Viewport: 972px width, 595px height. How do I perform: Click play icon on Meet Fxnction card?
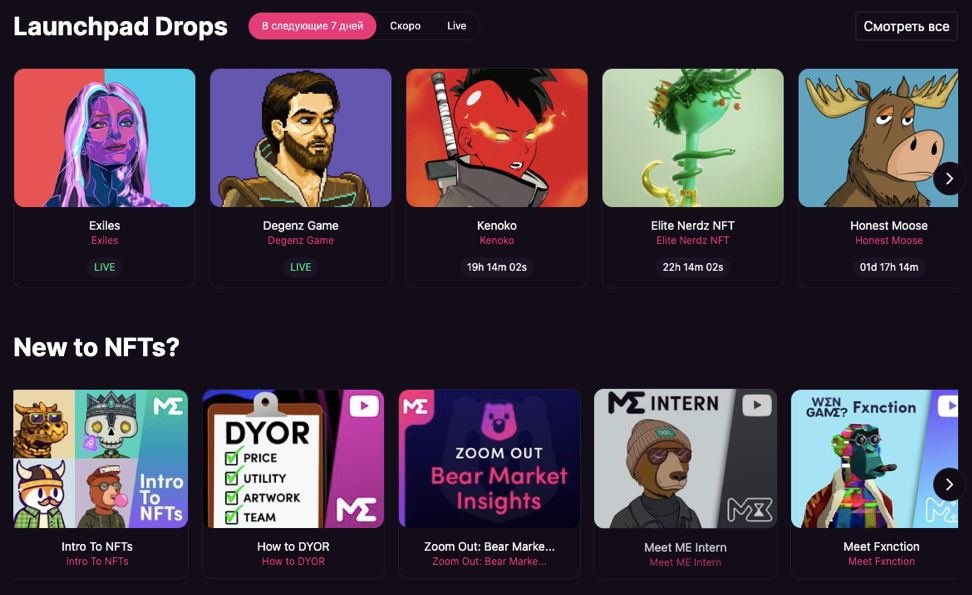[x=948, y=407]
